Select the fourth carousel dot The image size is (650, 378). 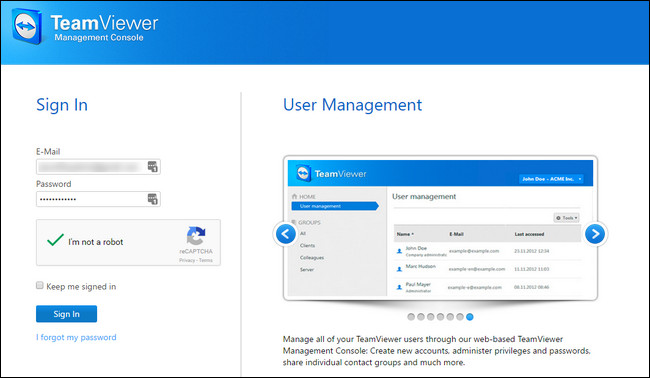click(x=440, y=317)
